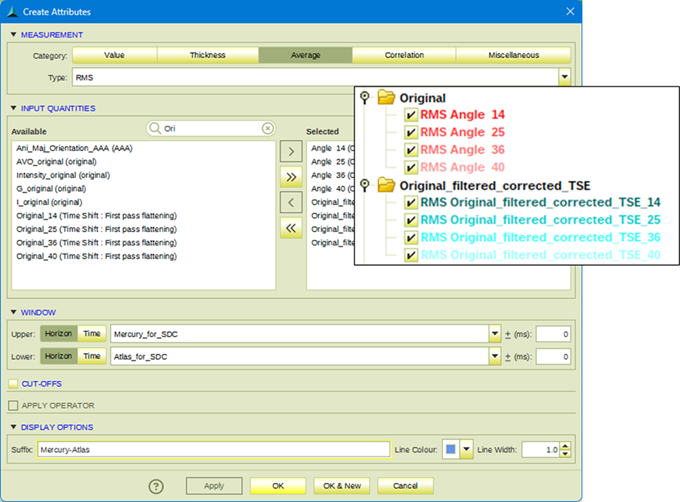This screenshot has width=680, height=502.
Task: Click the Original_filtered_corrected_TSE folder icon
Action: point(385,185)
